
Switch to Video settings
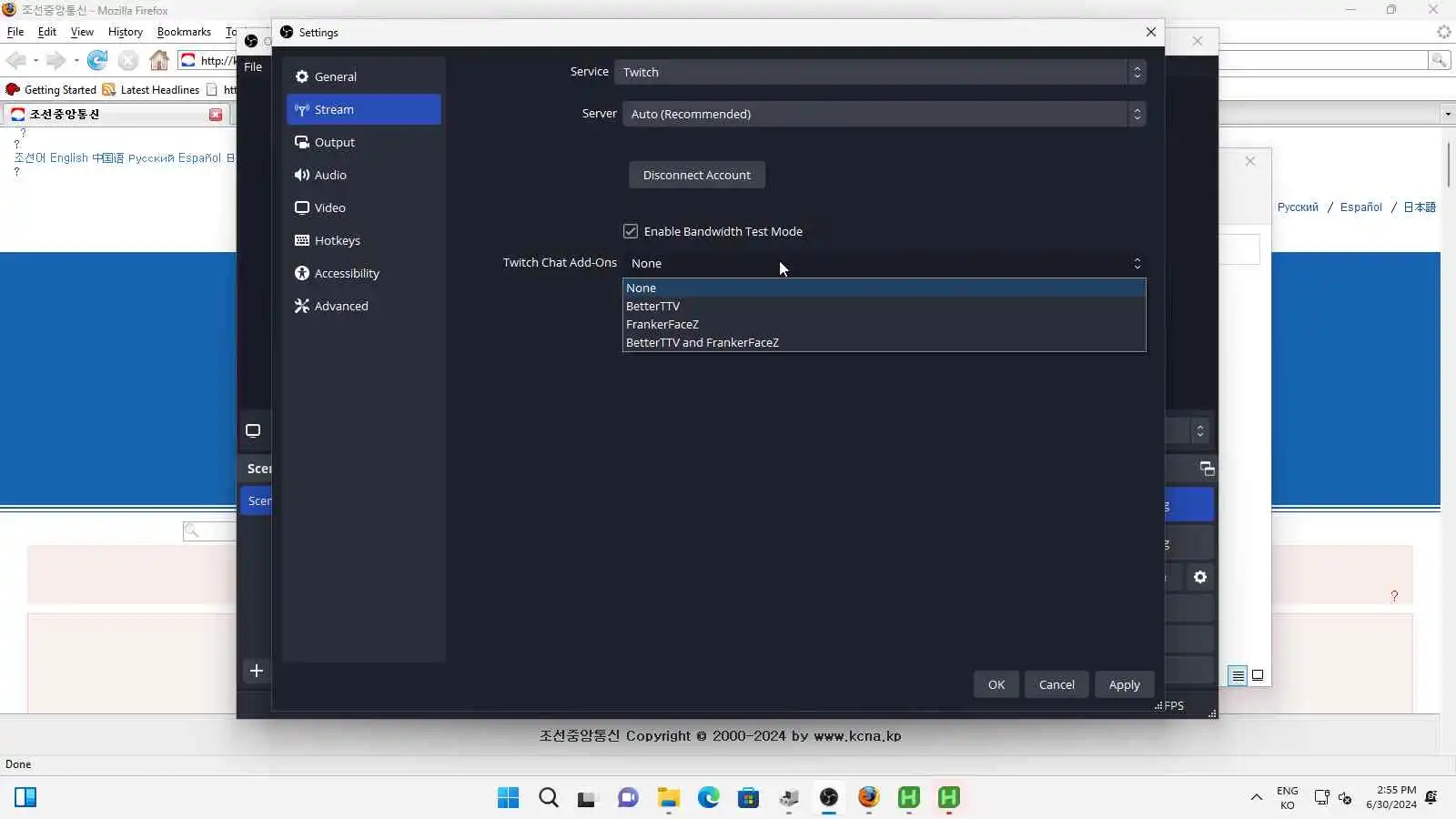363,207
